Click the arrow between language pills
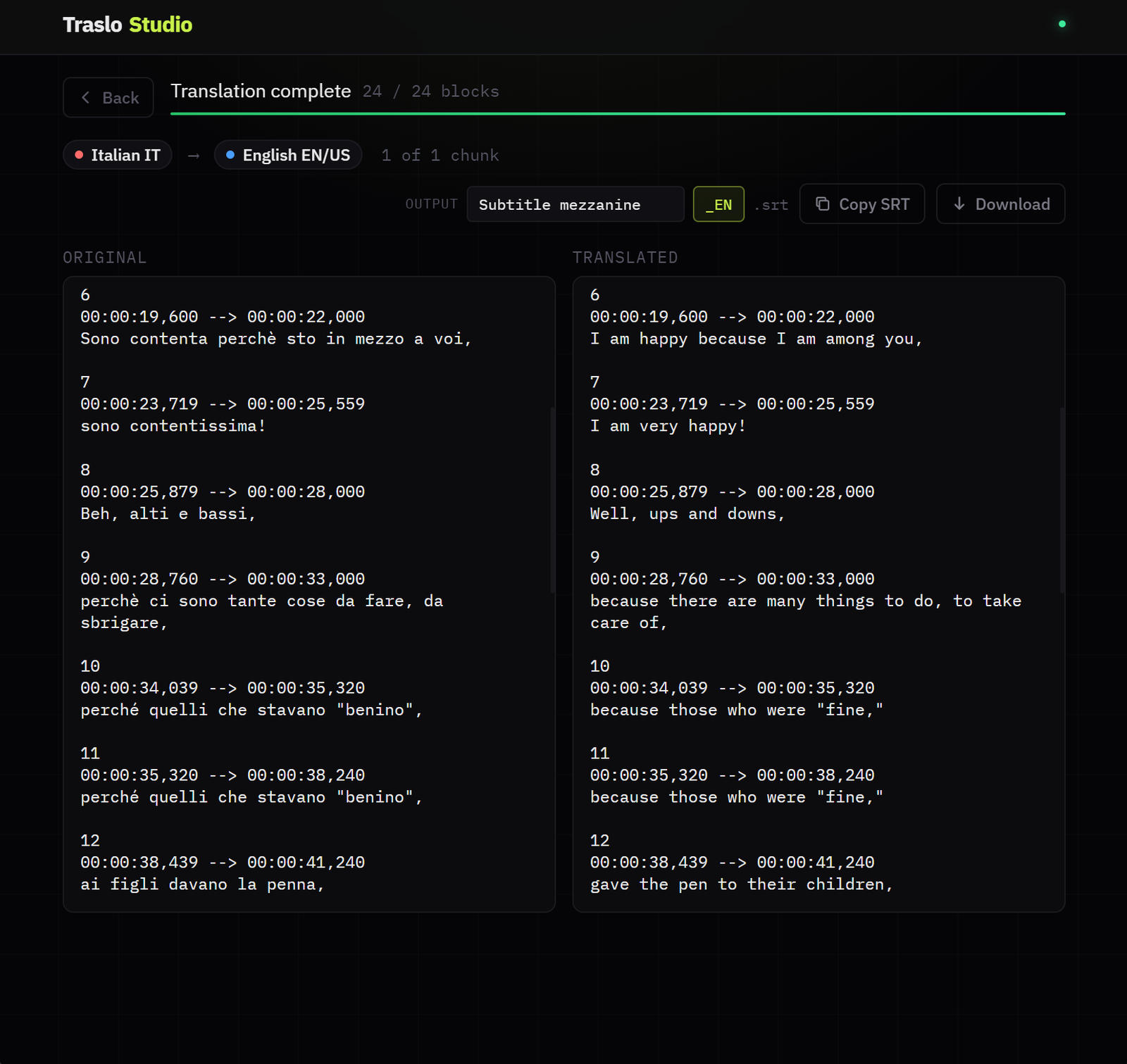1127x1064 pixels. pyautogui.click(x=194, y=156)
